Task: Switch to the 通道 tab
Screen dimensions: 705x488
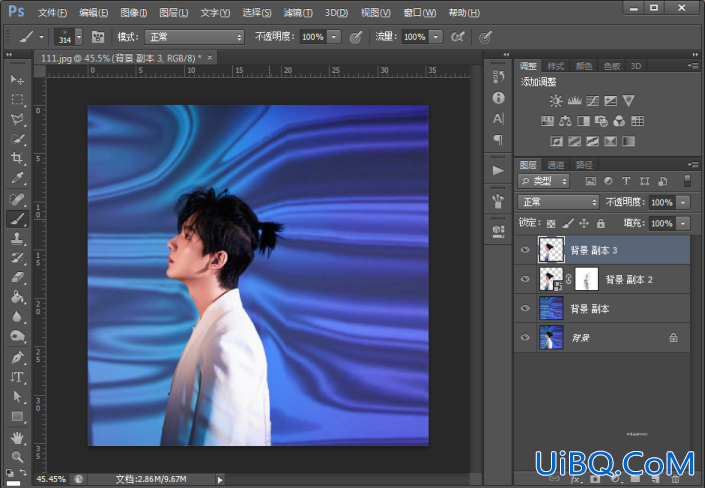Action: pyautogui.click(x=556, y=165)
